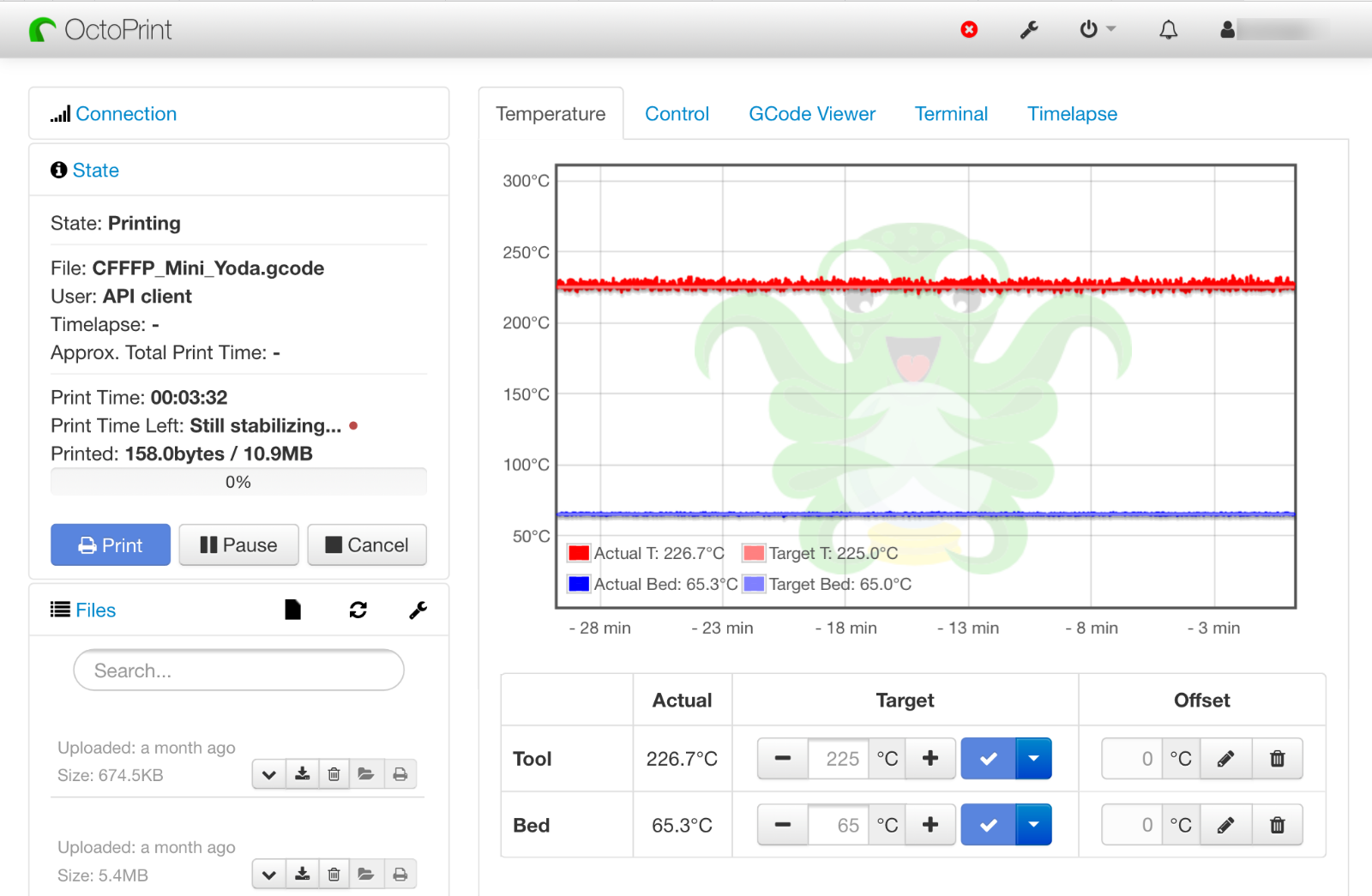Open Tool temperature presets dropdown

coord(1033,759)
